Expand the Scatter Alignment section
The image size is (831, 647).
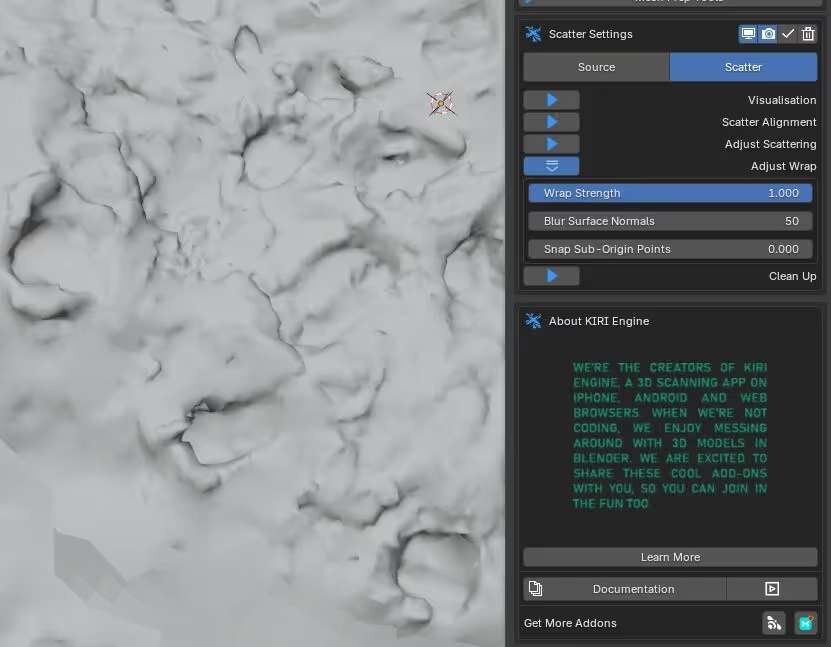(x=551, y=122)
